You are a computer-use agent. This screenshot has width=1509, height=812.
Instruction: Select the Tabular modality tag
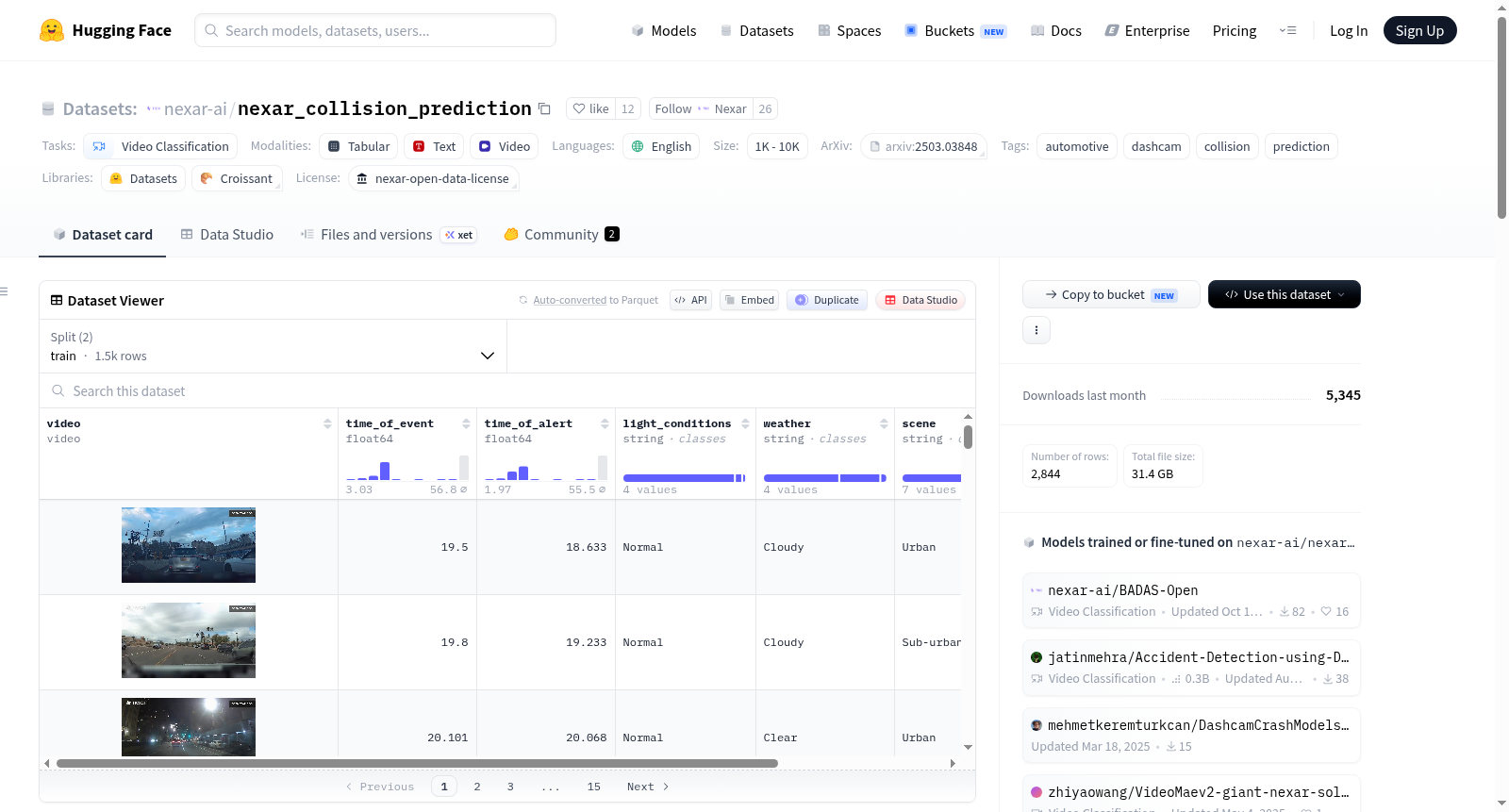click(358, 146)
